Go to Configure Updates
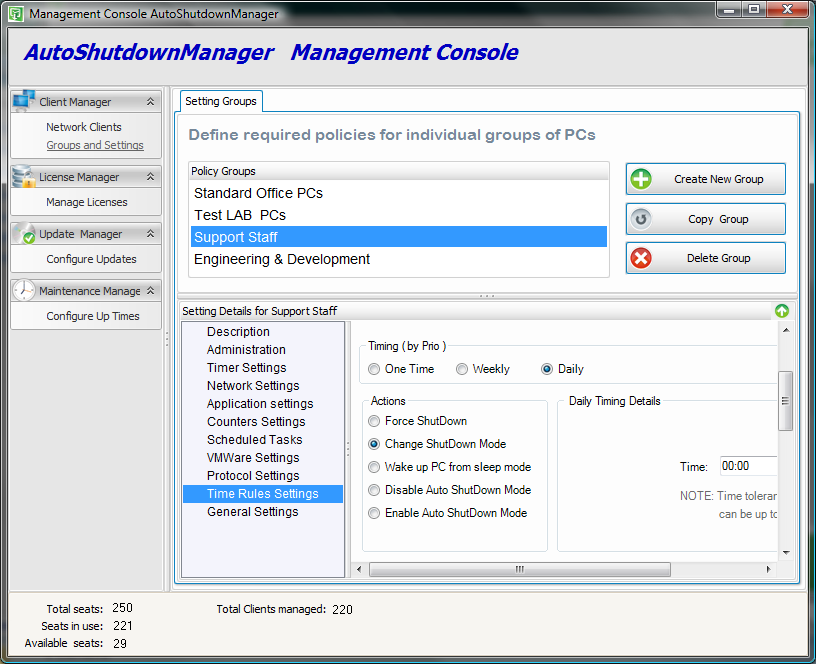The image size is (816, 664). (91, 259)
